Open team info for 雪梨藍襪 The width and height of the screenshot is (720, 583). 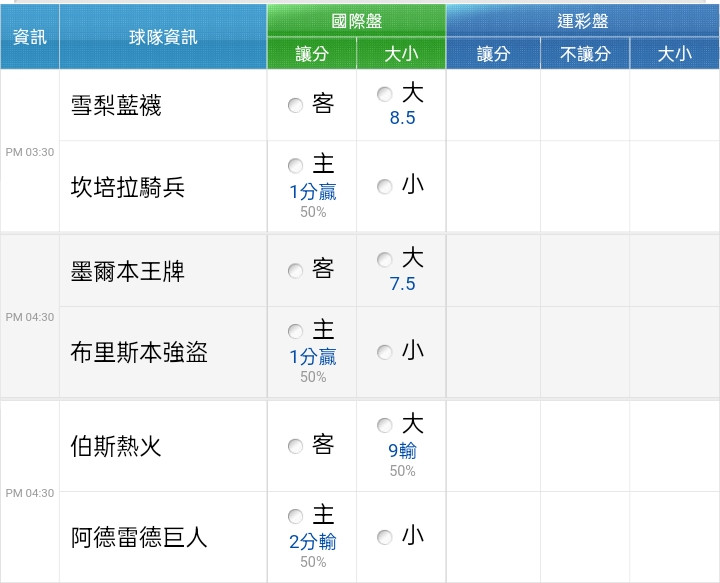tap(116, 105)
